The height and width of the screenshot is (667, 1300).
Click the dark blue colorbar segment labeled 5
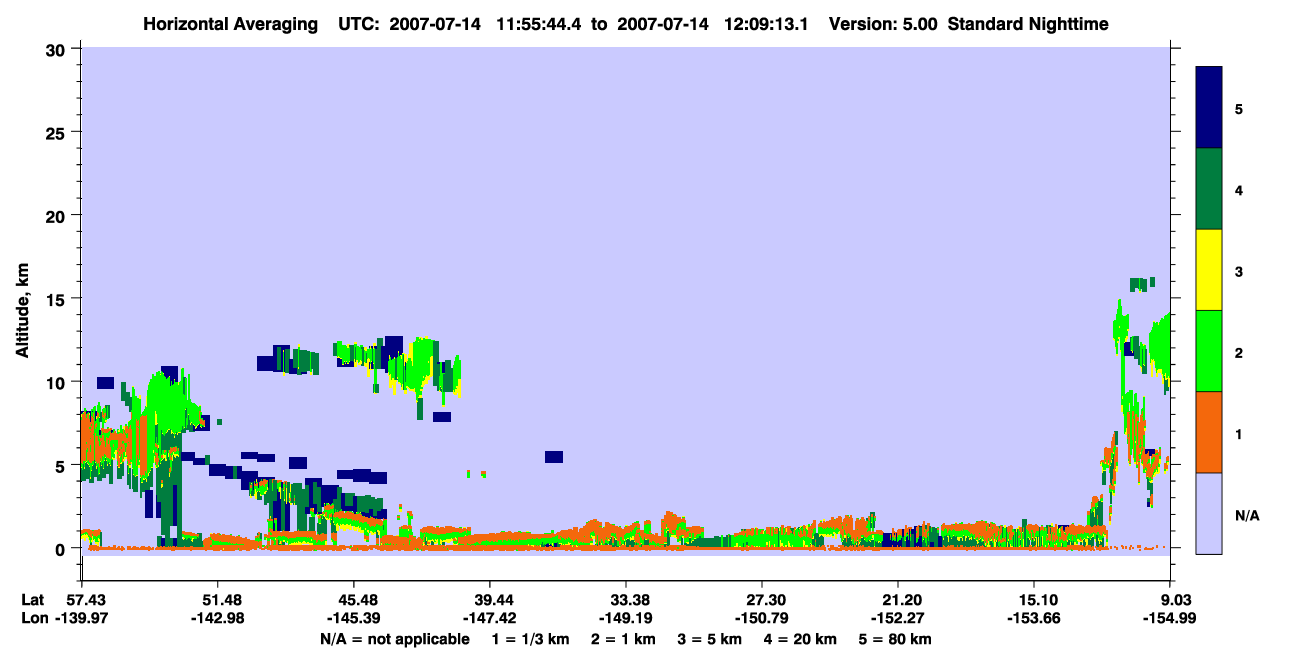[x=1209, y=108]
